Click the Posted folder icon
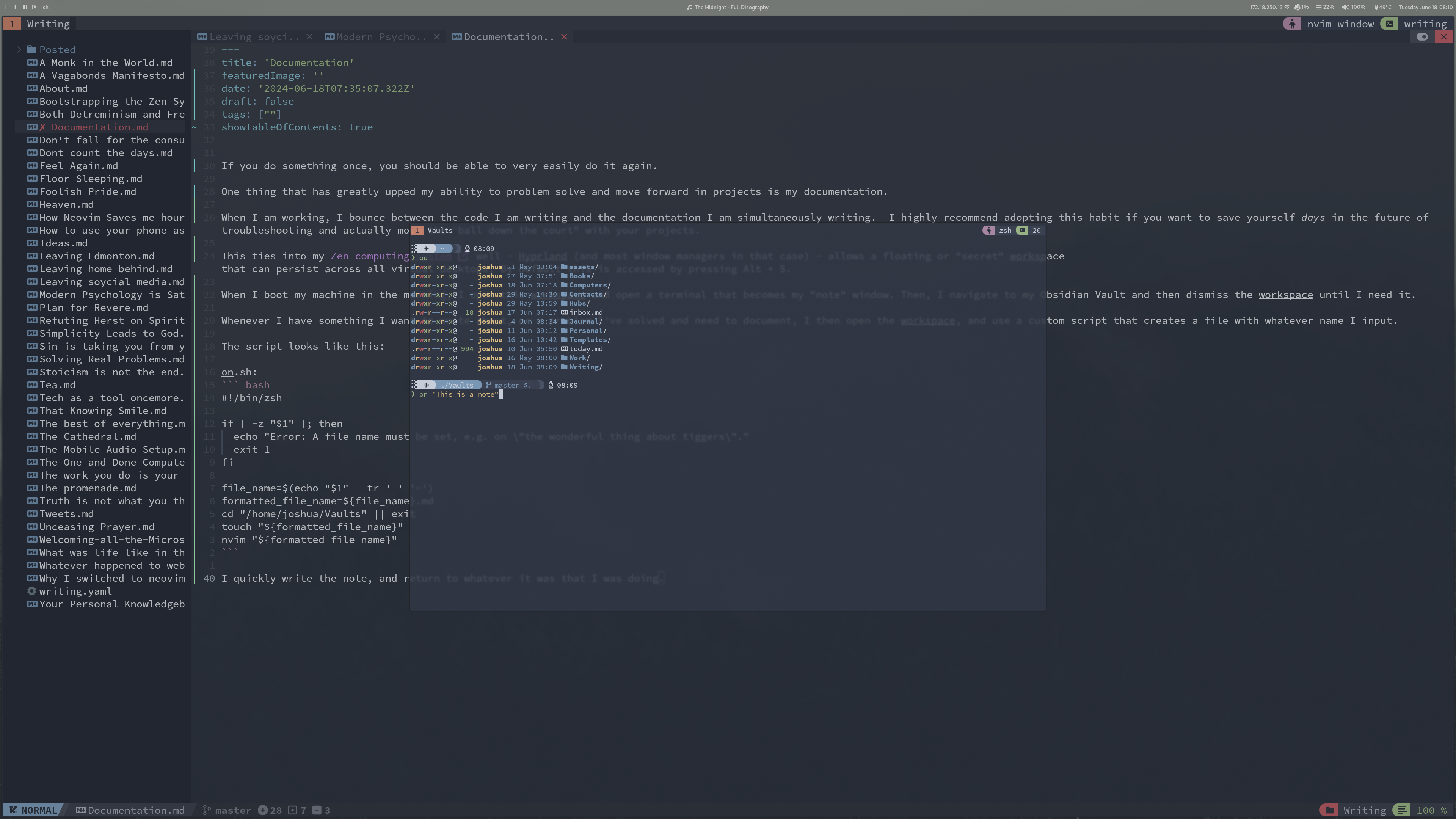Viewport: 1456px width, 819px height. [x=31, y=50]
